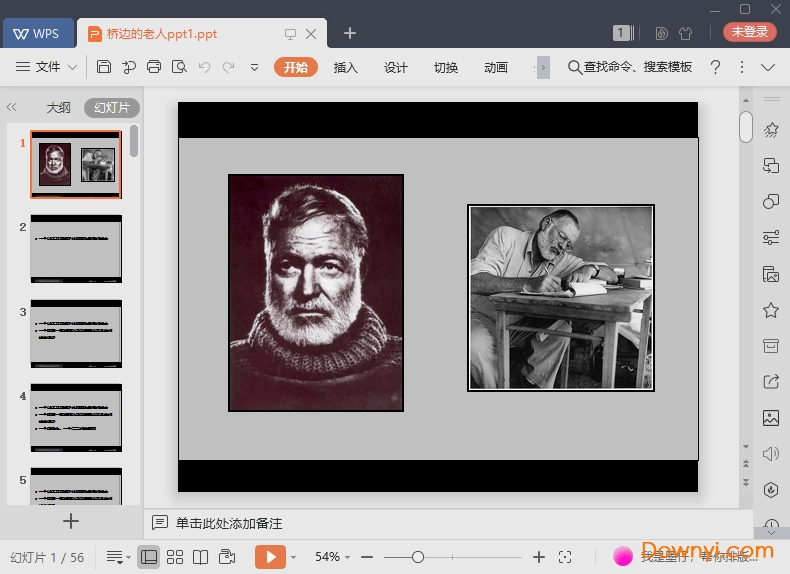Viewport: 790px width, 574px height.
Task: Click the star favorites icon in right sidebar
Action: point(770,310)
